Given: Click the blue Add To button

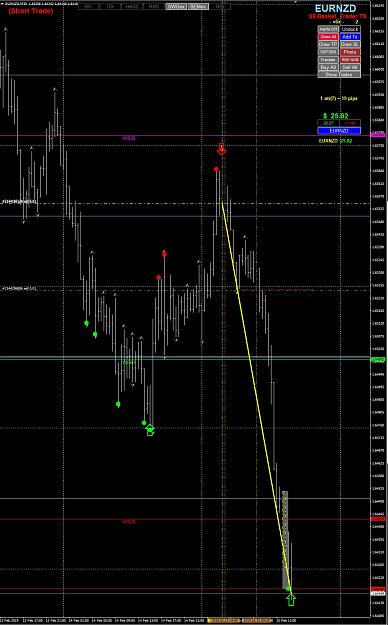Looking at the screenshot, I should click(350, 37).
